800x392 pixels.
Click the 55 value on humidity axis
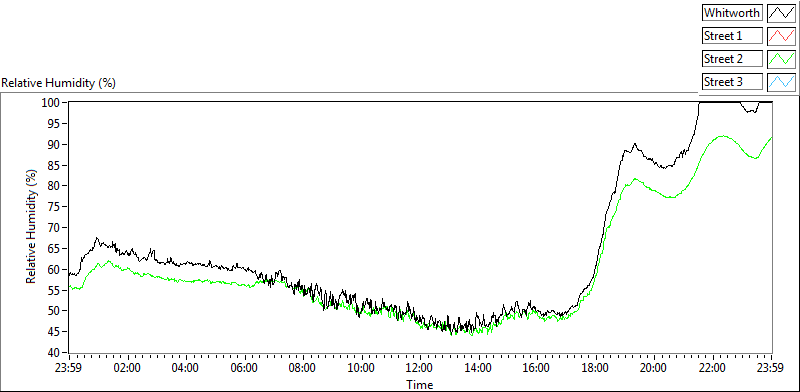[55, 290]
